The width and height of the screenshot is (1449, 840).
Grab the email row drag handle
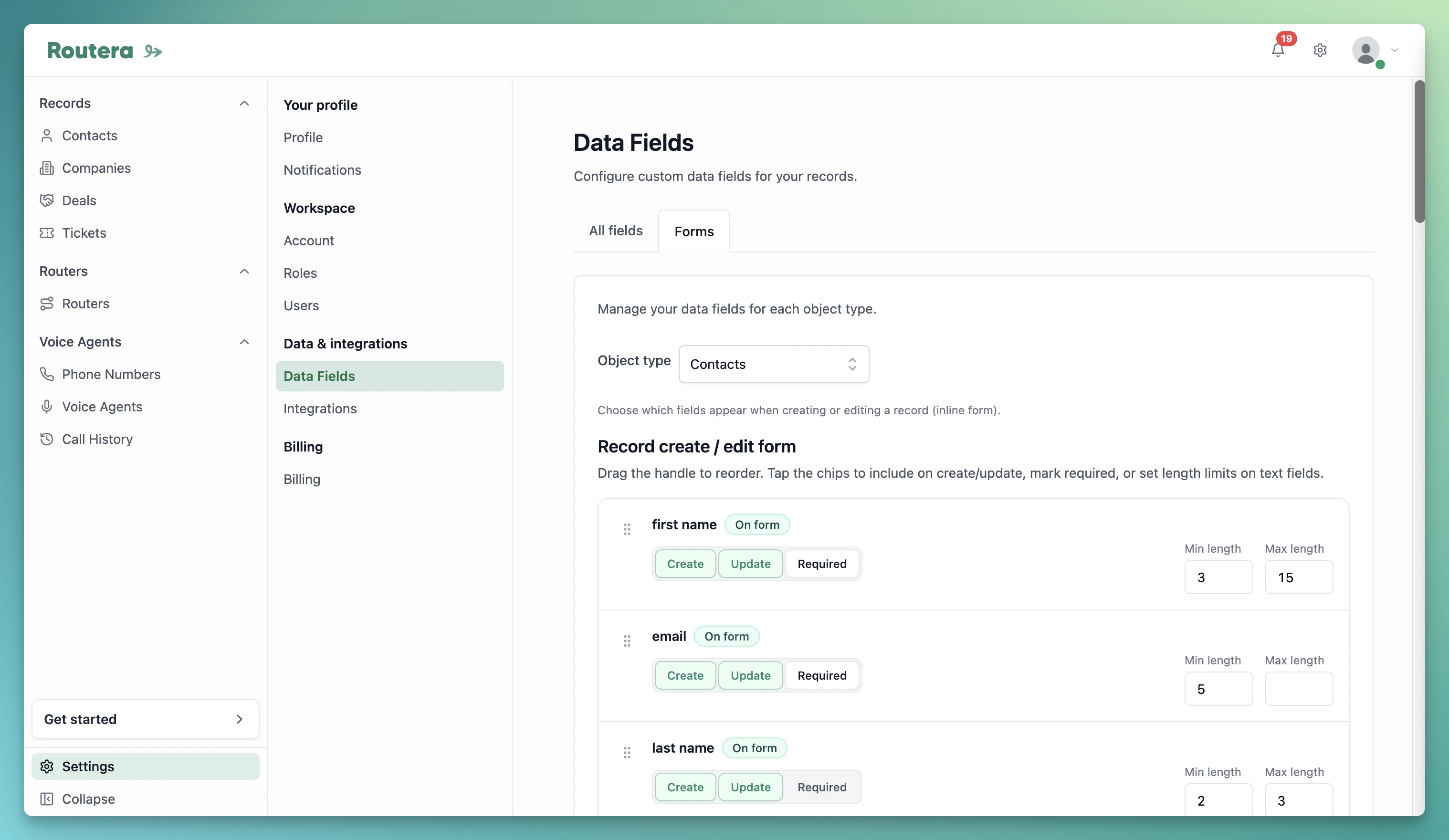[627, 640]
